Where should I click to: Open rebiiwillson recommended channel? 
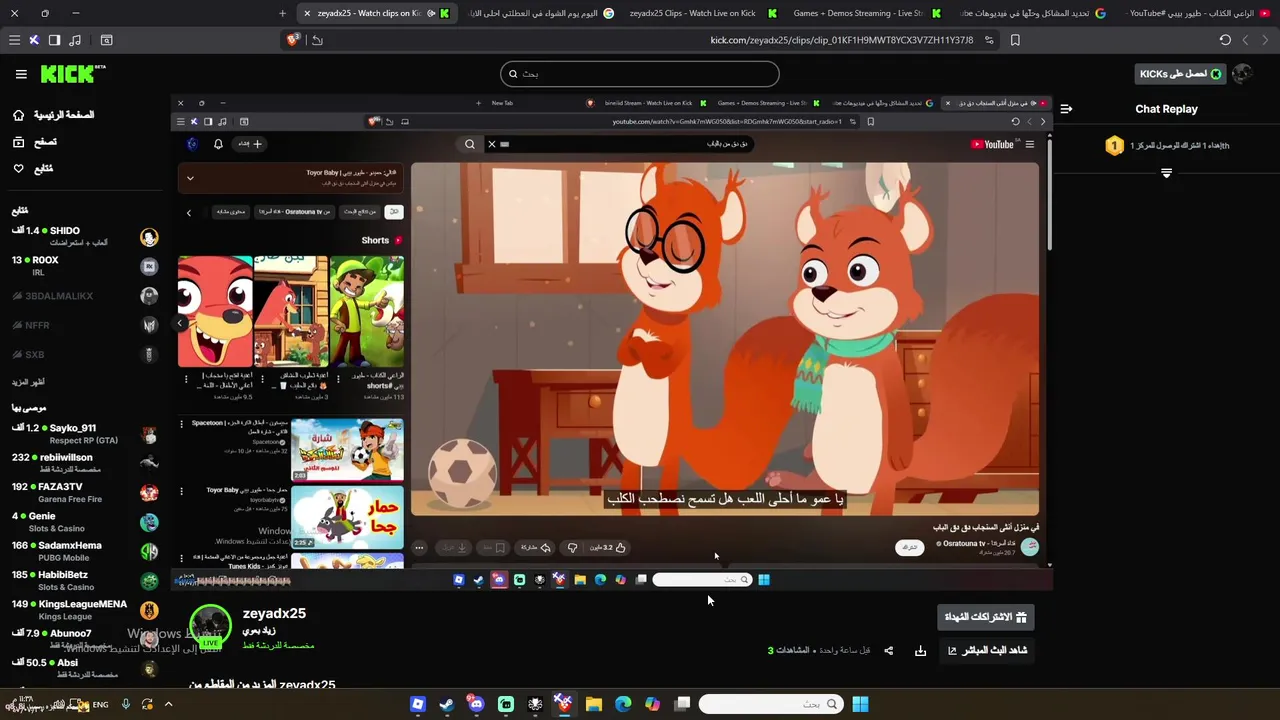pyautogui.click(x=85, y=463)
